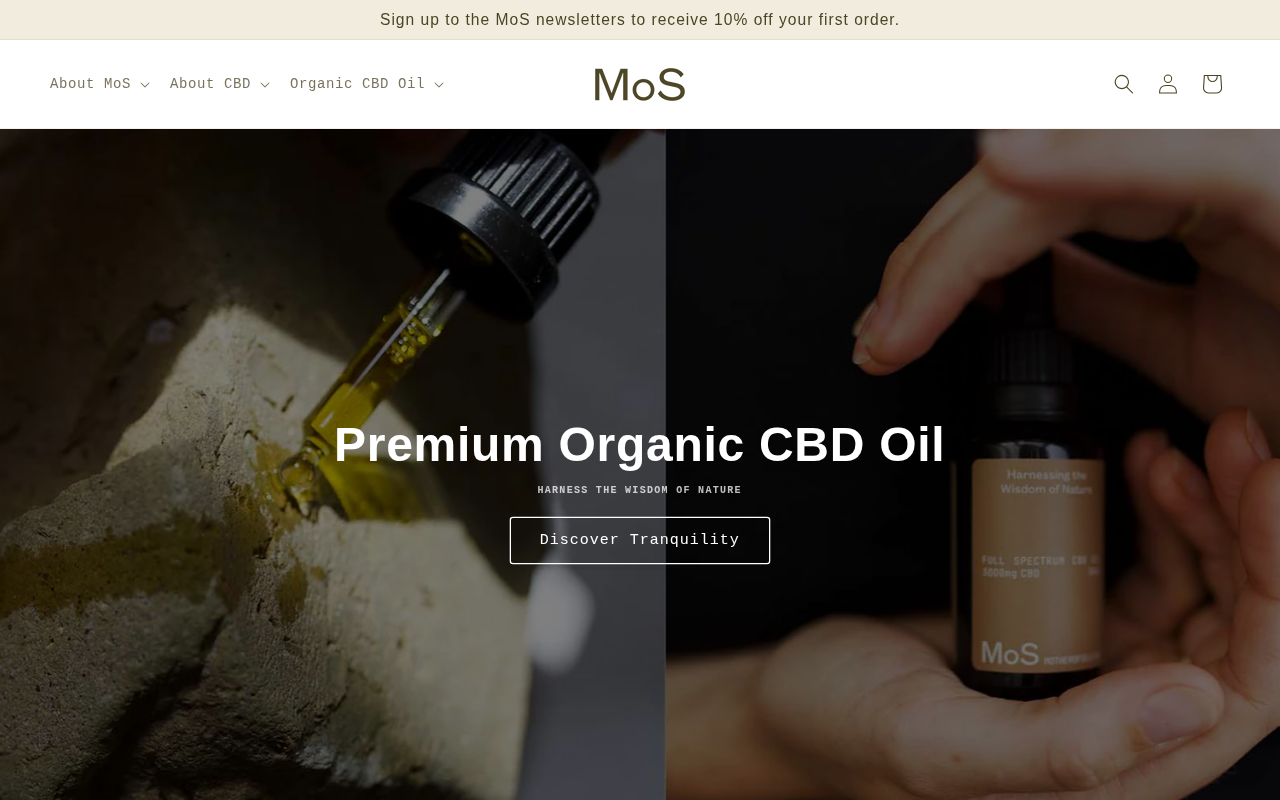Expand the chevron beside Organic CBD Oil

[439, 85]
